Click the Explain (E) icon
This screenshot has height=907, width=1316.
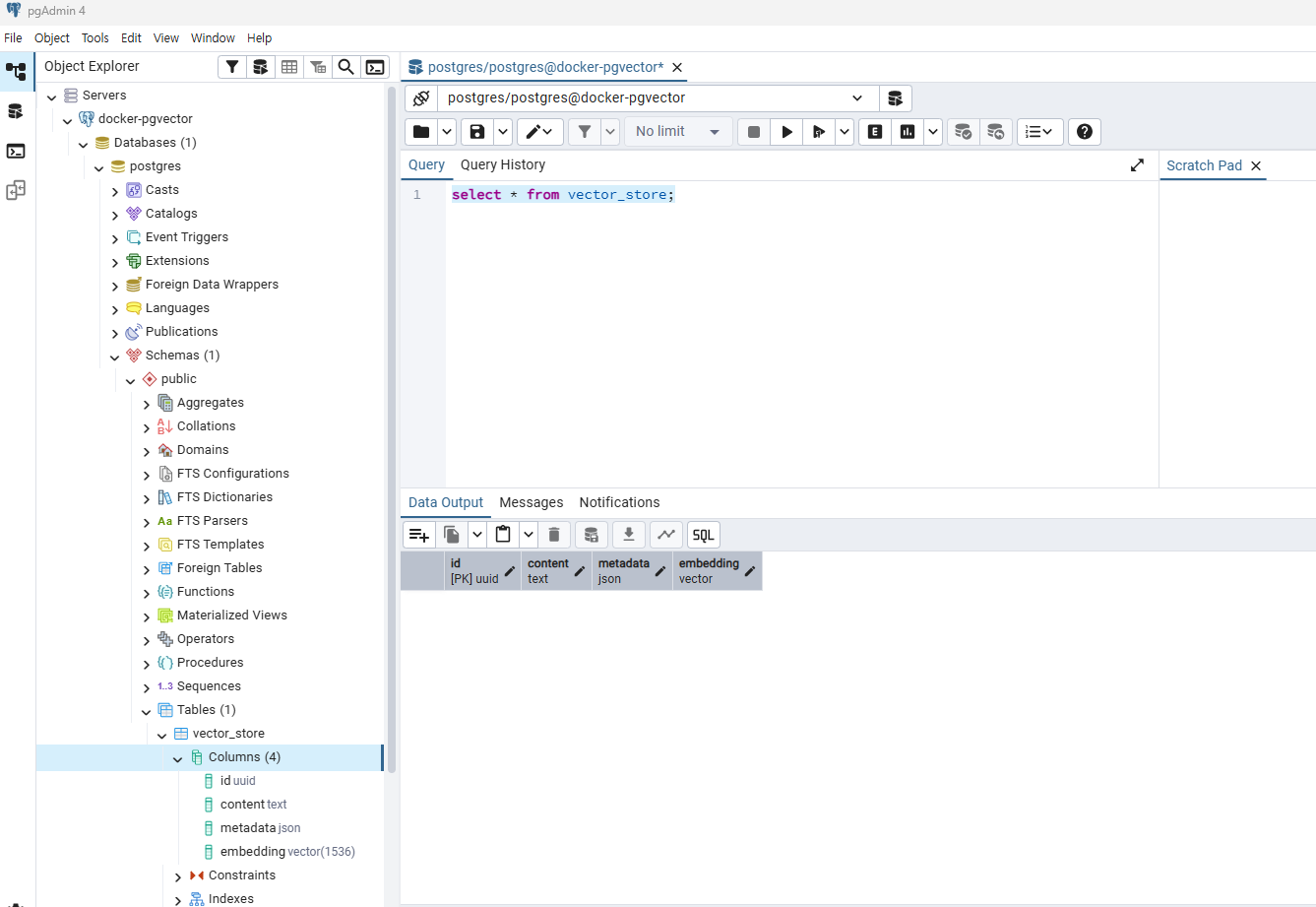[875, 132]
